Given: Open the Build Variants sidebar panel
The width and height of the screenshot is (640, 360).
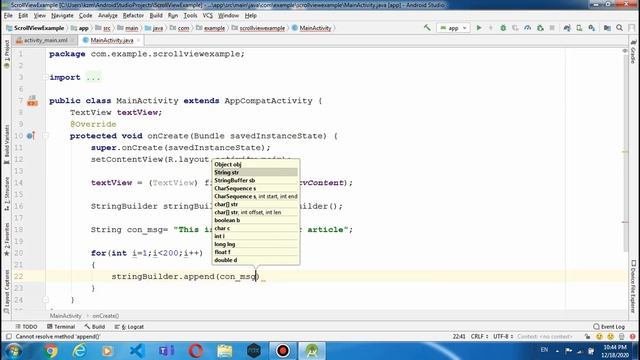Looking at the screenshot, I should [6, 144].
